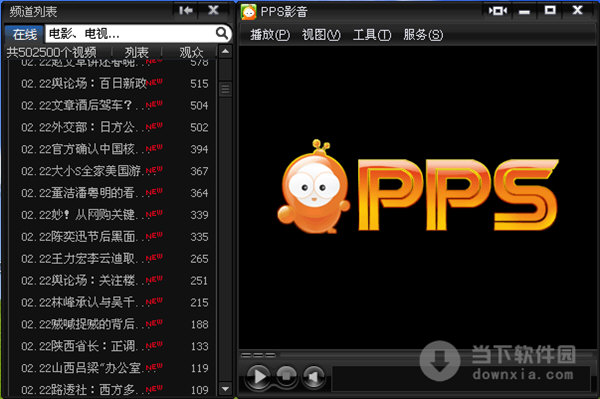Click viewer count 251

coord(199,281)
